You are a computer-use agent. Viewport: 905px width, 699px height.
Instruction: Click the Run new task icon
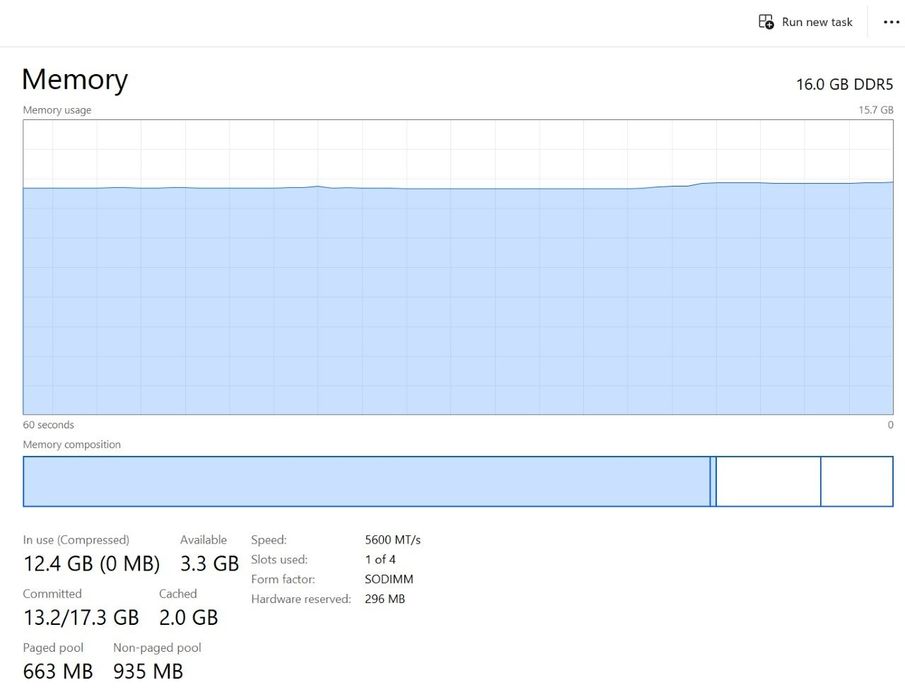click(x=766, y=22)
